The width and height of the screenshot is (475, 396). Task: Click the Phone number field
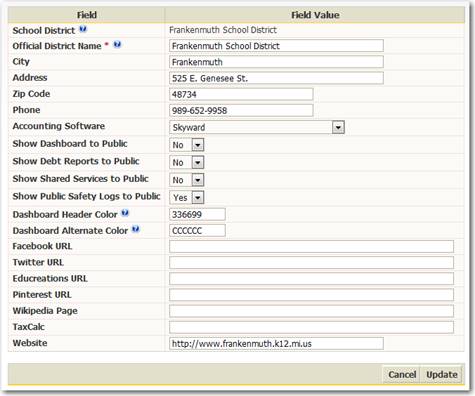click(241, 110)
